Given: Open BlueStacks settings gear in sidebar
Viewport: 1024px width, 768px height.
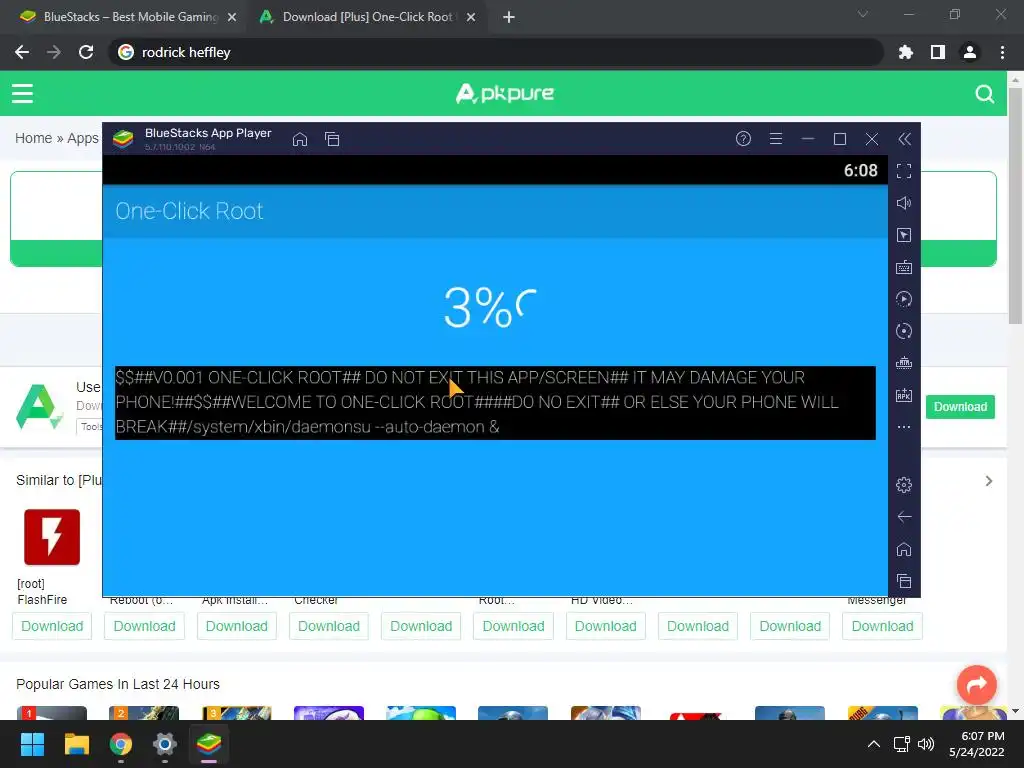Looking at the screenshot, I should pyautogui.click(x=904, y=485).
